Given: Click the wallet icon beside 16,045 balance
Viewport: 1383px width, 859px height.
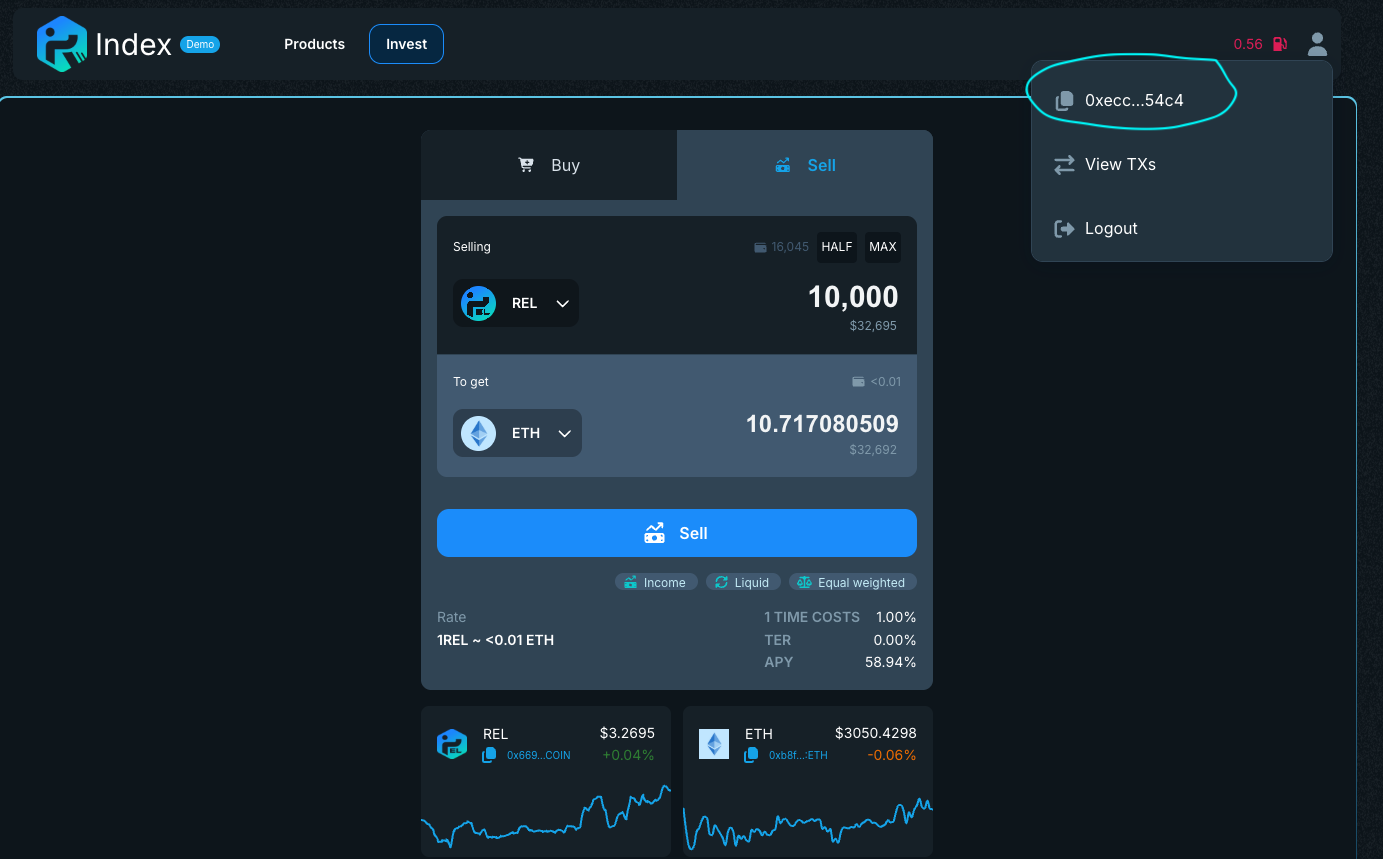Looking at the screenshot, I should coord(759,246).
